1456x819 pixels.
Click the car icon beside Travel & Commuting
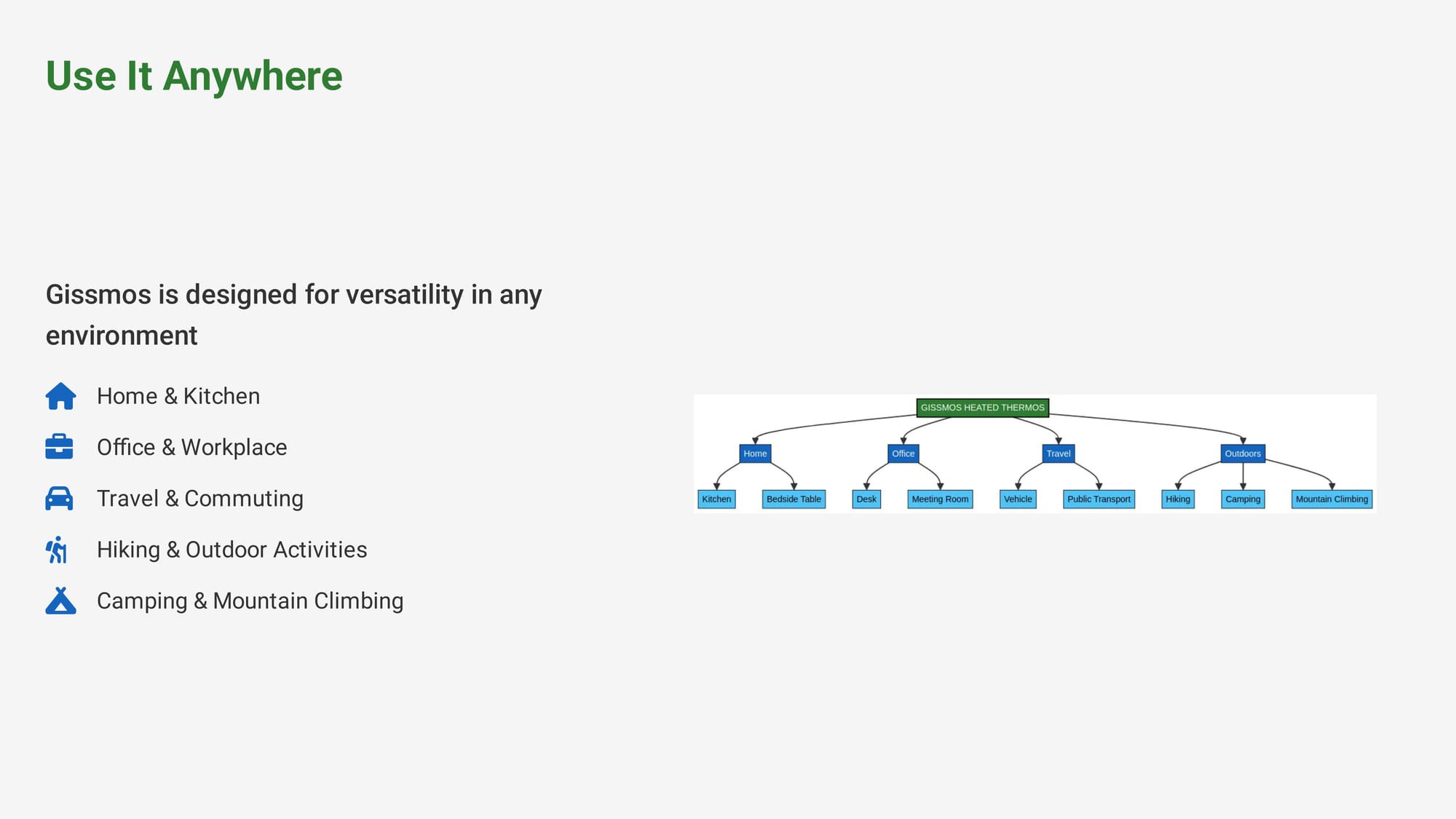coord(59,498)
